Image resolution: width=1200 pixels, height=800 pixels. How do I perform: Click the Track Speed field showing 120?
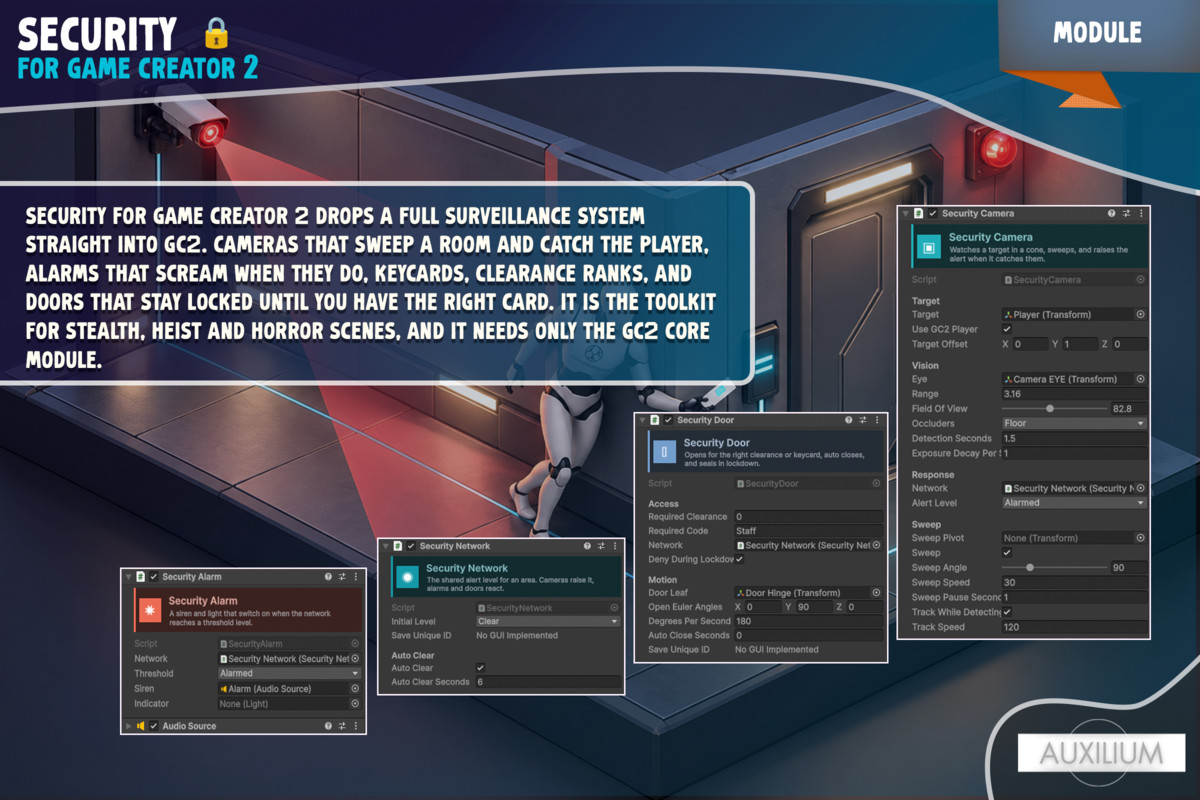tap(1074, 628)
